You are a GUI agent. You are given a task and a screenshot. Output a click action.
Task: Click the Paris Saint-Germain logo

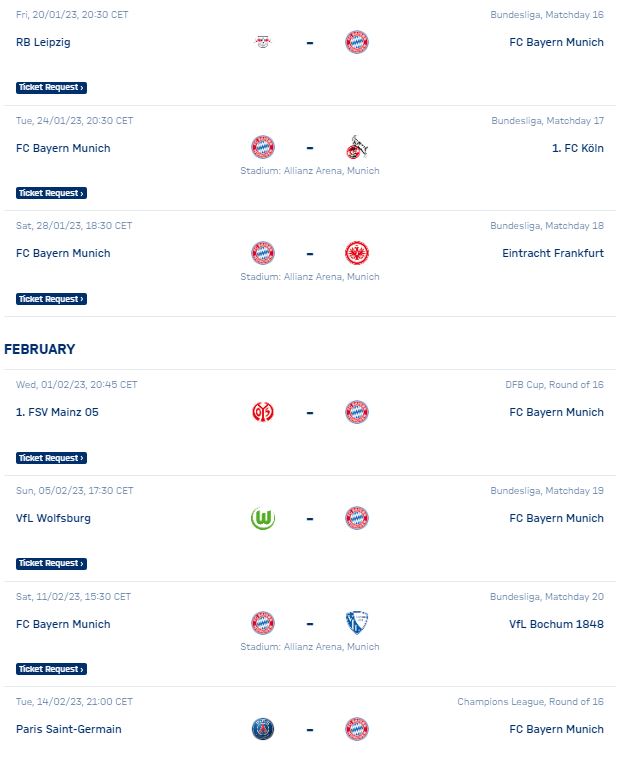coord(263,729)
